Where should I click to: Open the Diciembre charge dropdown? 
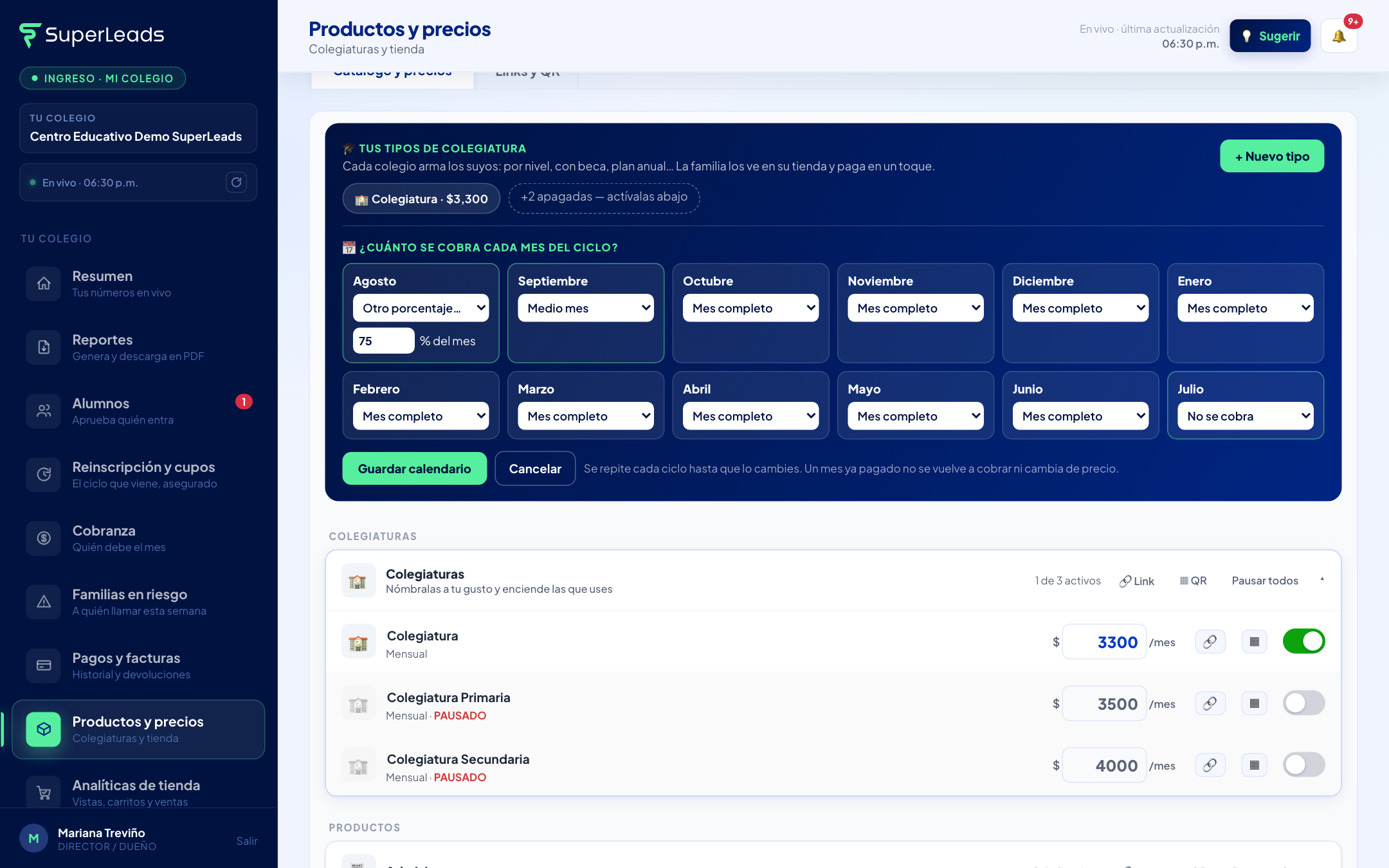point(1080,308)
